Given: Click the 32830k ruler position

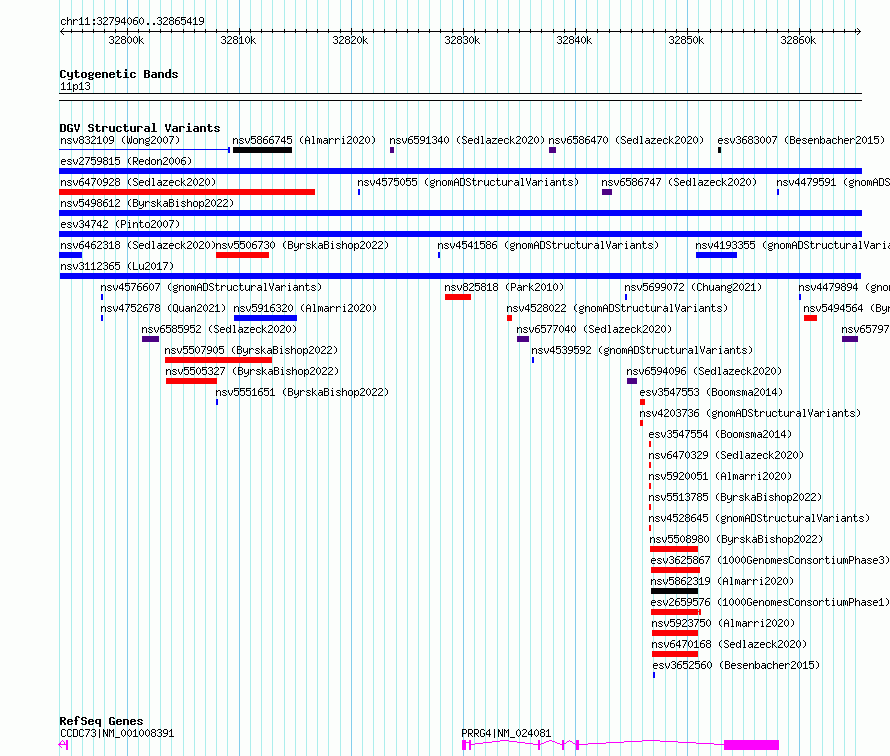Looking at the screenshot, I should 462,40.
